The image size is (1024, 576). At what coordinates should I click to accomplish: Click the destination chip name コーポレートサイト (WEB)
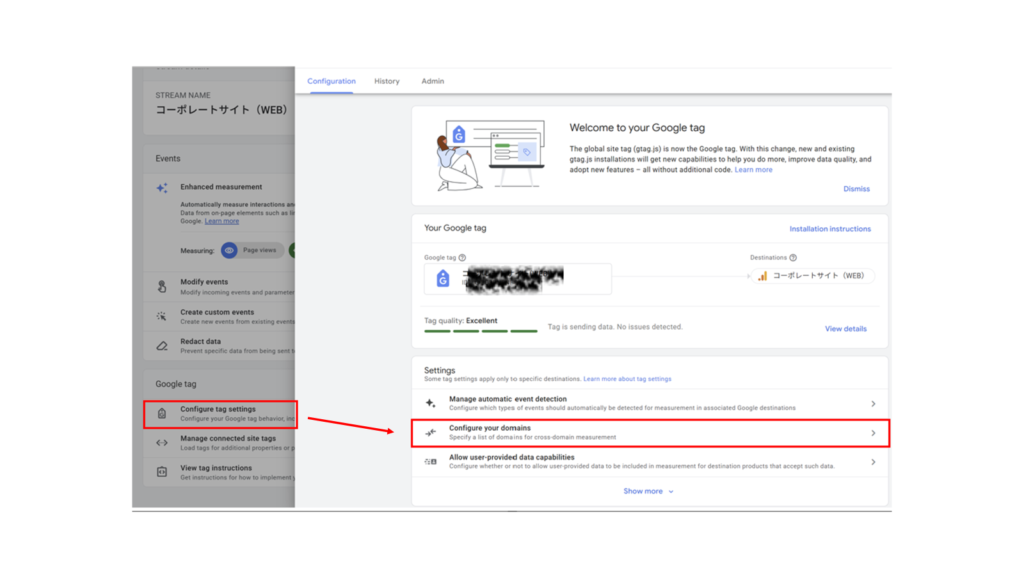tap(818, 276)
